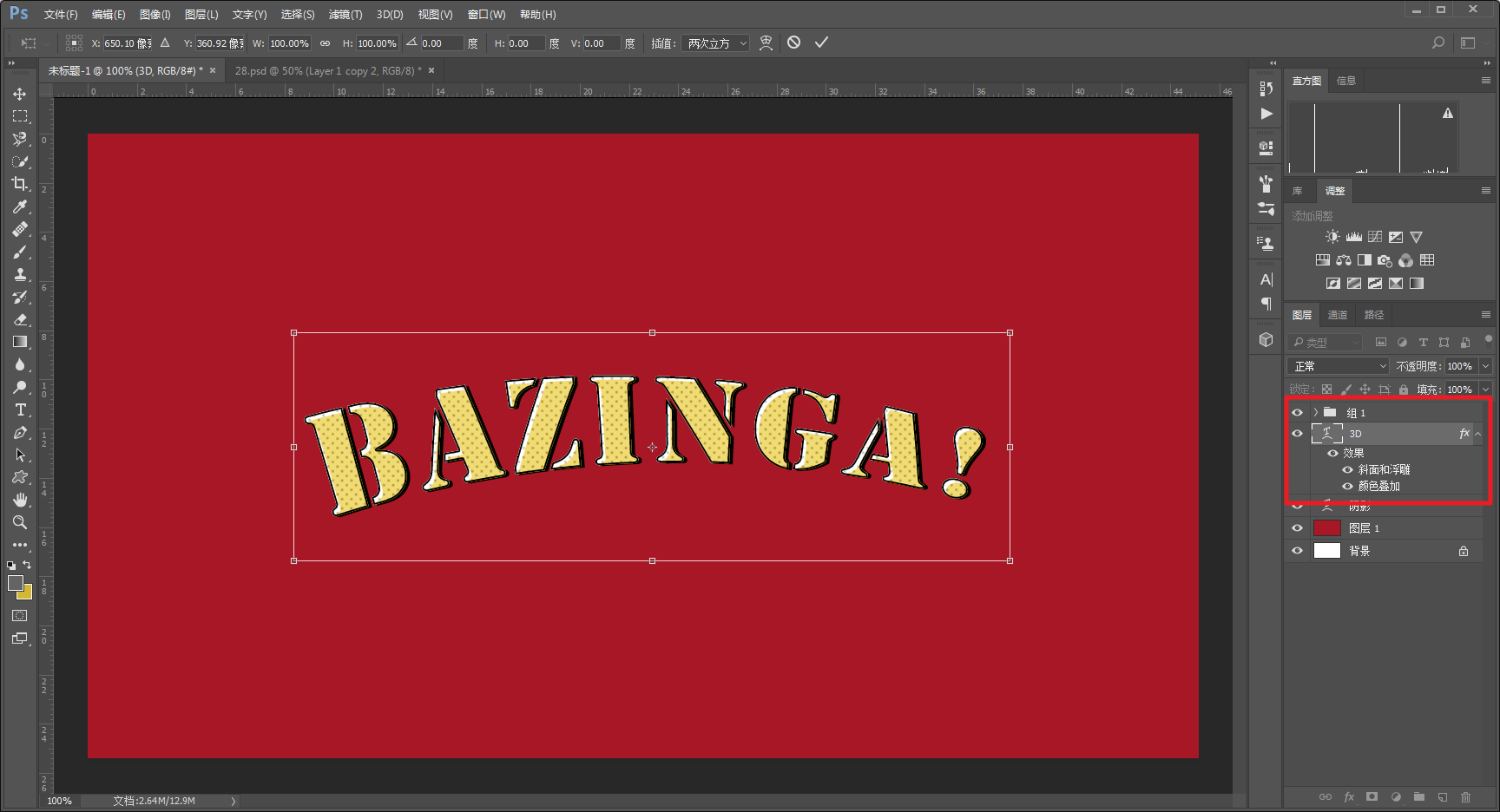Screen dimensions: 1500x812
Task: Hide the 图层 1 layer
Action: click(1297, 528)
